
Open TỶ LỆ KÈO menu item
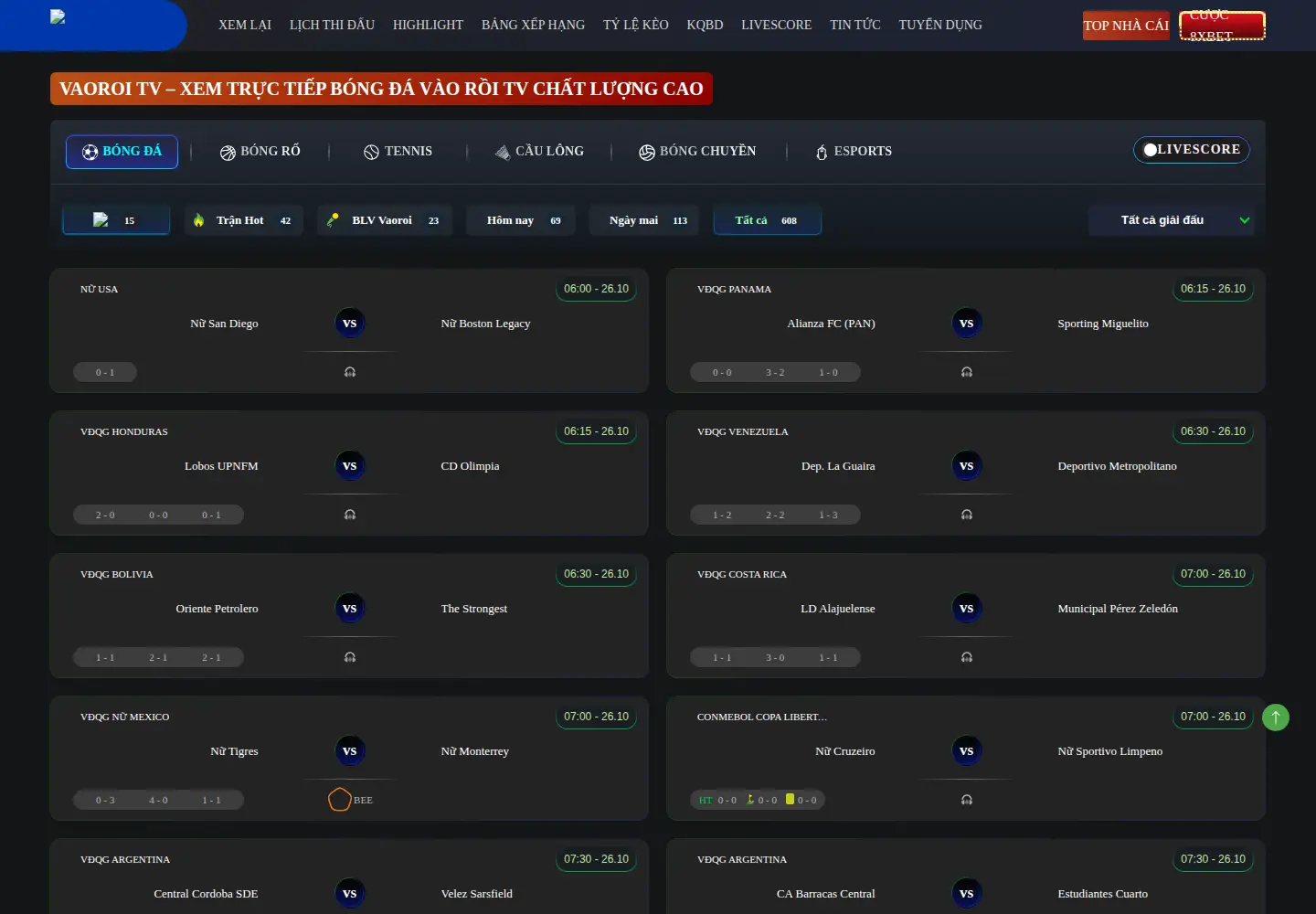(636, 26)
